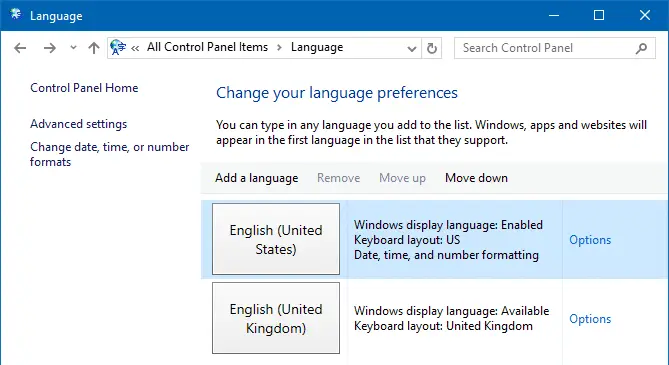Screen dimensions: 669x365
Task: Refresh the Language page
Action: [432, 48]
